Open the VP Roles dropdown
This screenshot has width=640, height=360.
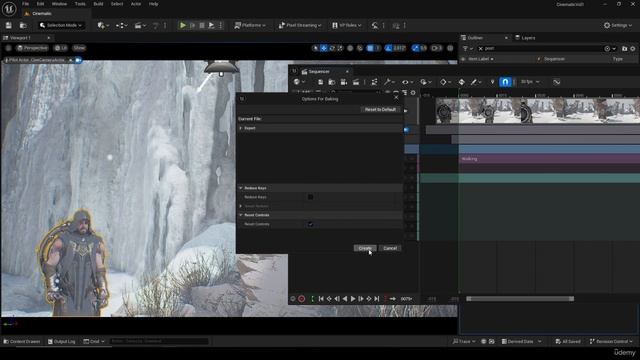pos(347,25)
